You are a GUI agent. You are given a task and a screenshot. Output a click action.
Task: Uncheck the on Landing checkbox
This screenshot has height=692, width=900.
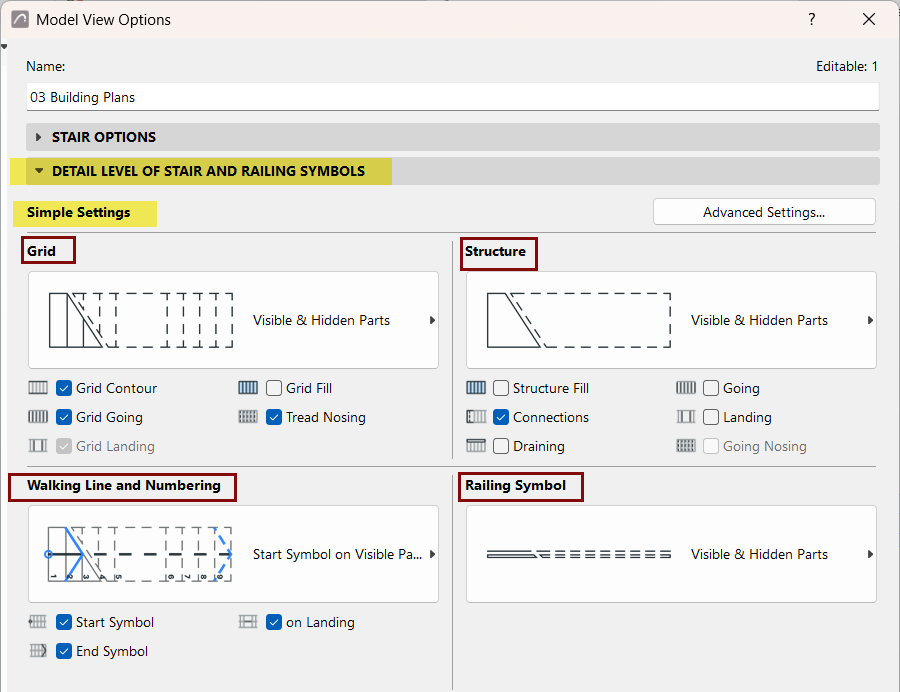point(274,622)
